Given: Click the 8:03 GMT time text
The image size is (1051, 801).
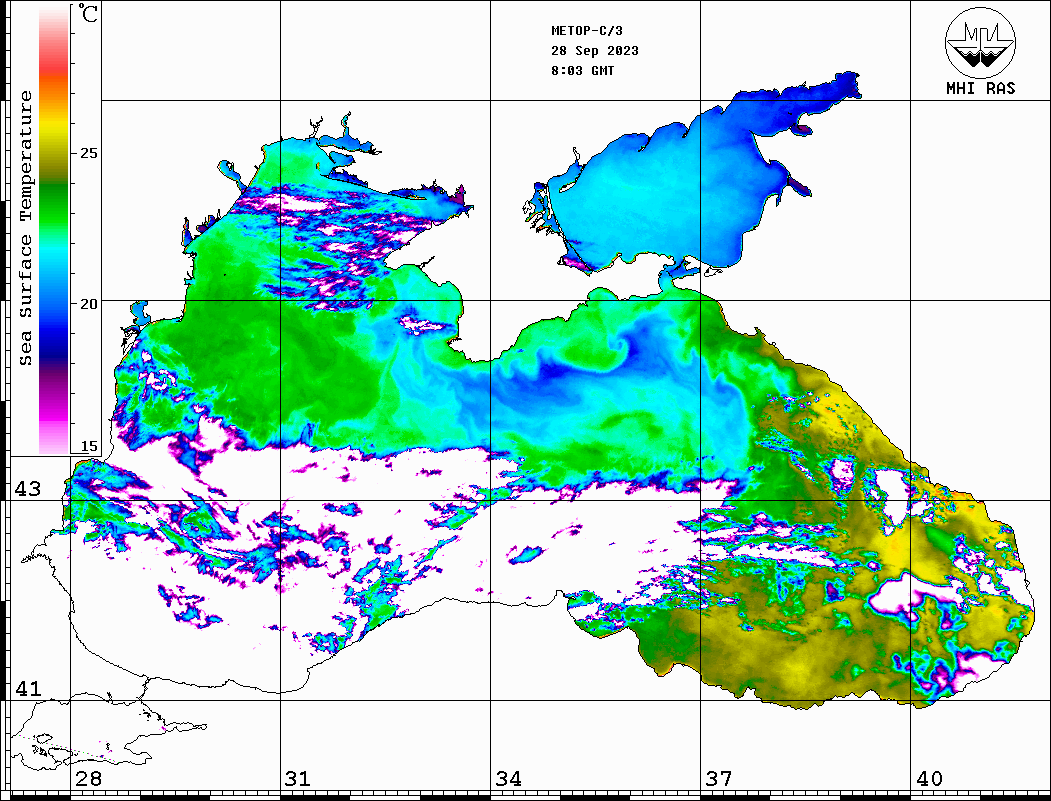Looking at the screenshot, I should pos(582,71).
